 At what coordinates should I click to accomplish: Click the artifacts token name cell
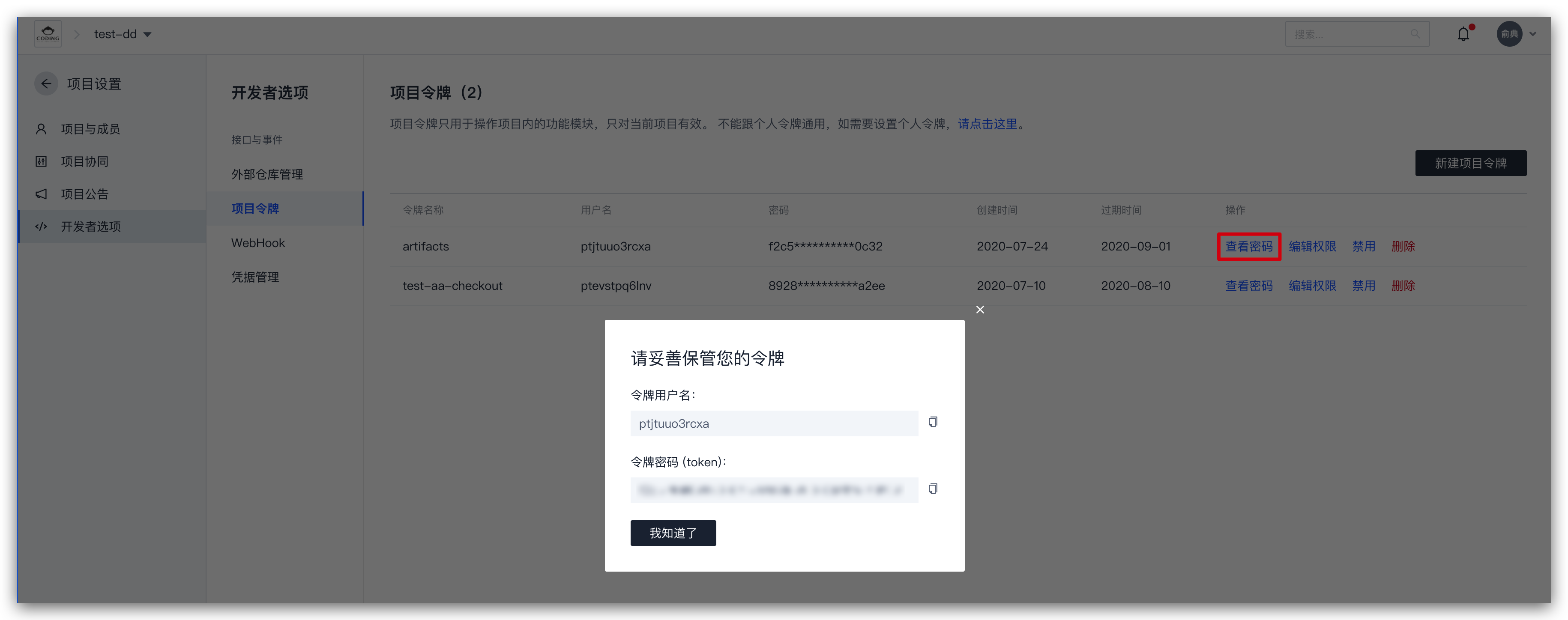point(425,247)
